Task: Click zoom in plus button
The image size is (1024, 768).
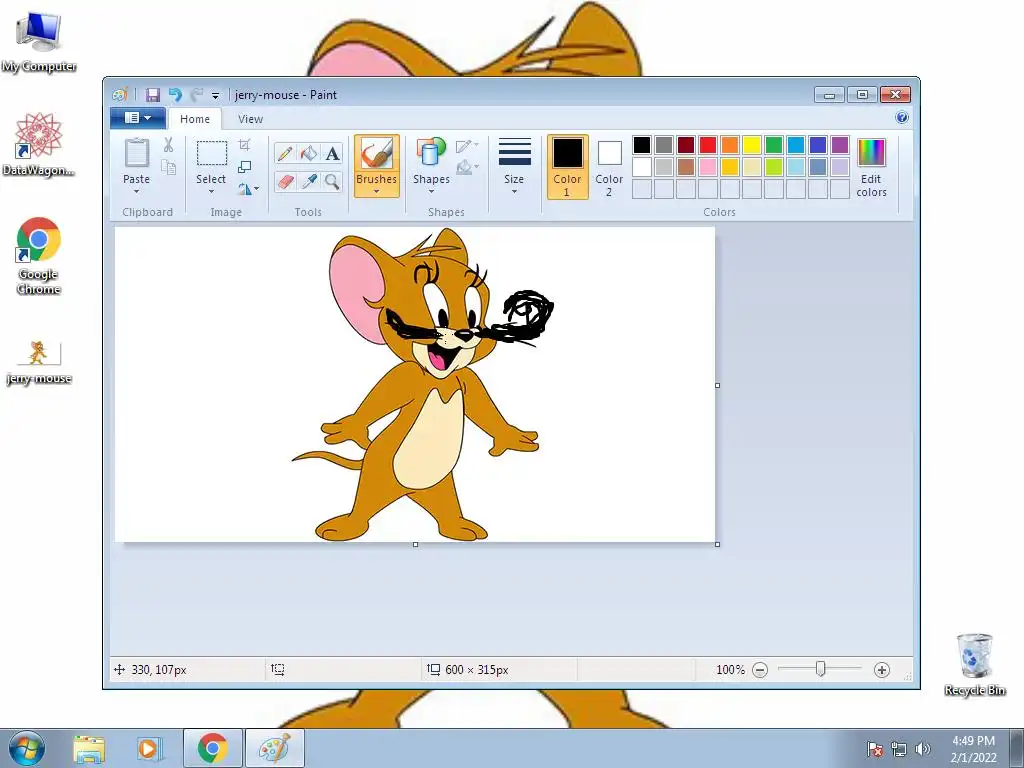Action: click(x=882, y=670)
